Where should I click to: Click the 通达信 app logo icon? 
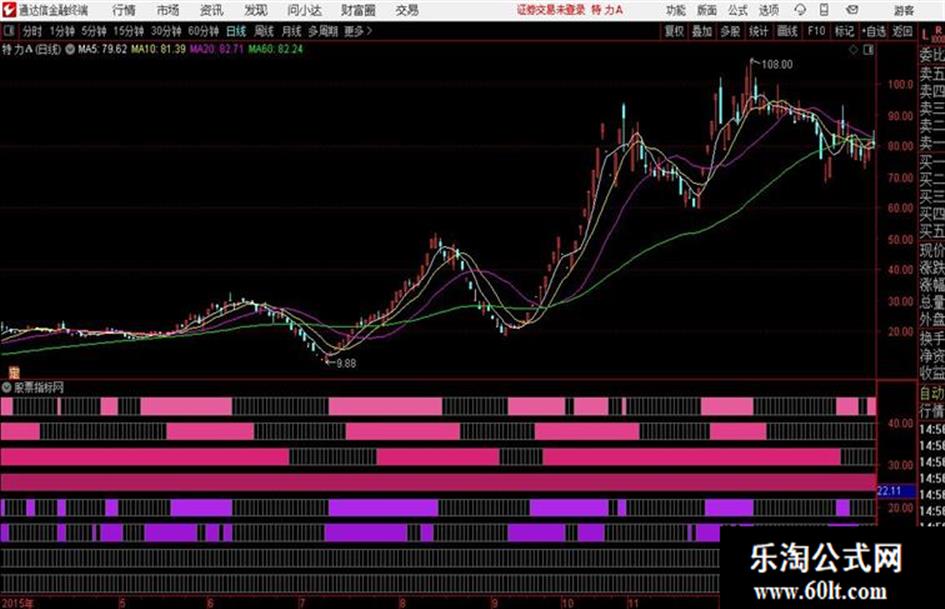click(x=9, y=10)
